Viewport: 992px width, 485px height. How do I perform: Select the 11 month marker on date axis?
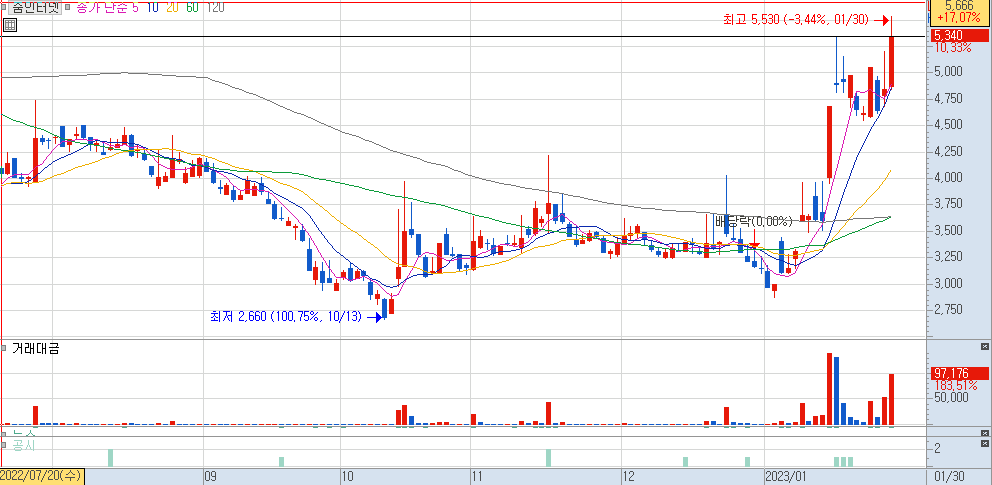point(478,476)
